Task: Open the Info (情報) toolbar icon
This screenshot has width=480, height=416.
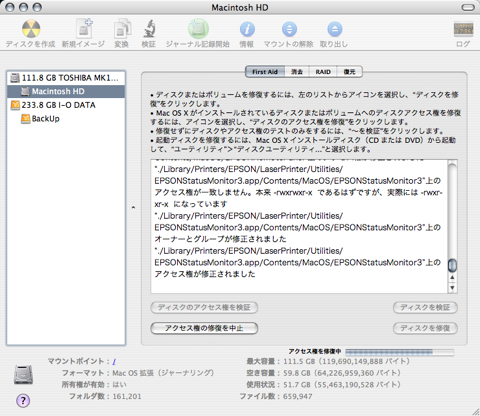Action: pyautogui.click(x=247, y=29)
